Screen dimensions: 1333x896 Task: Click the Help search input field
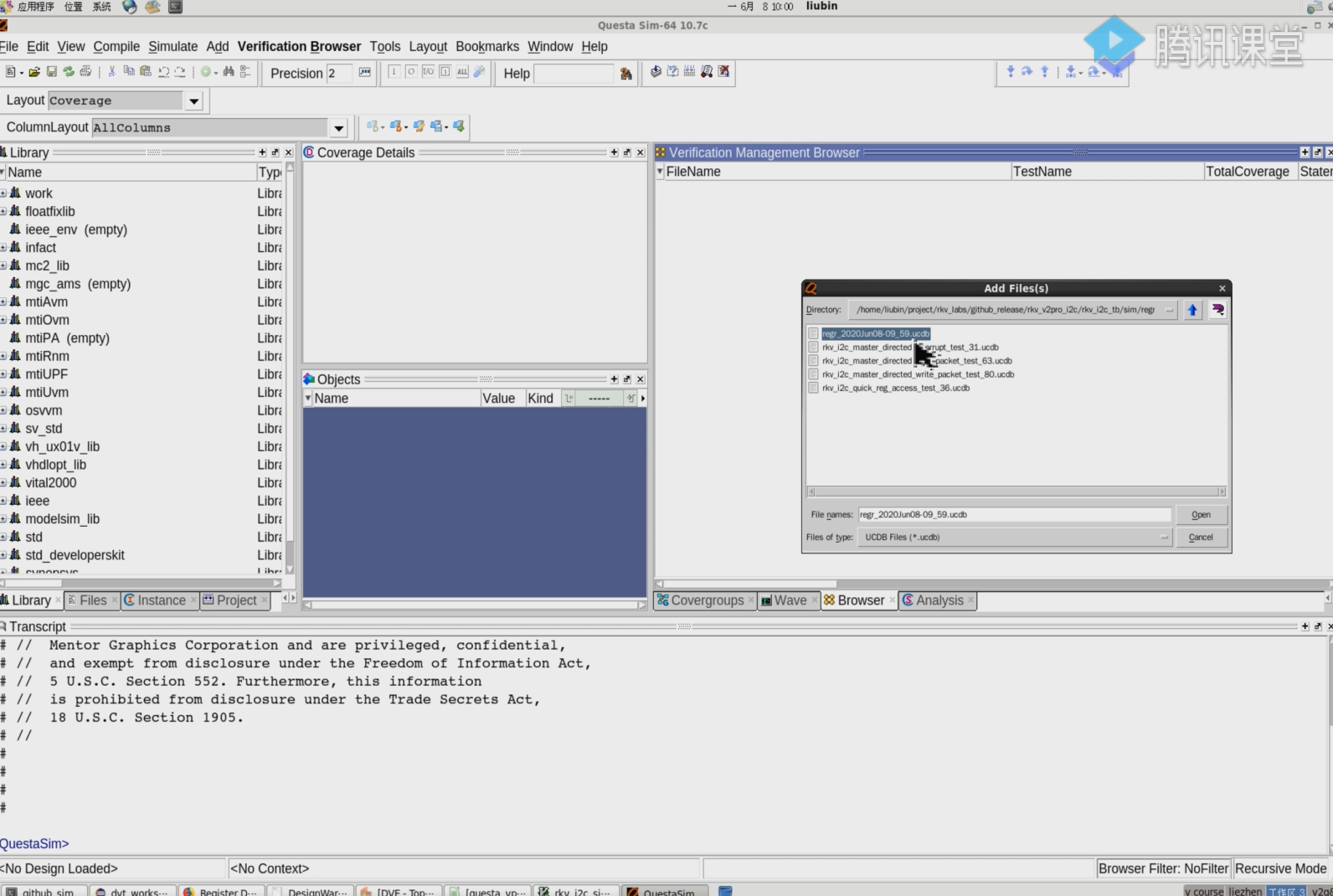click(574, 74)
